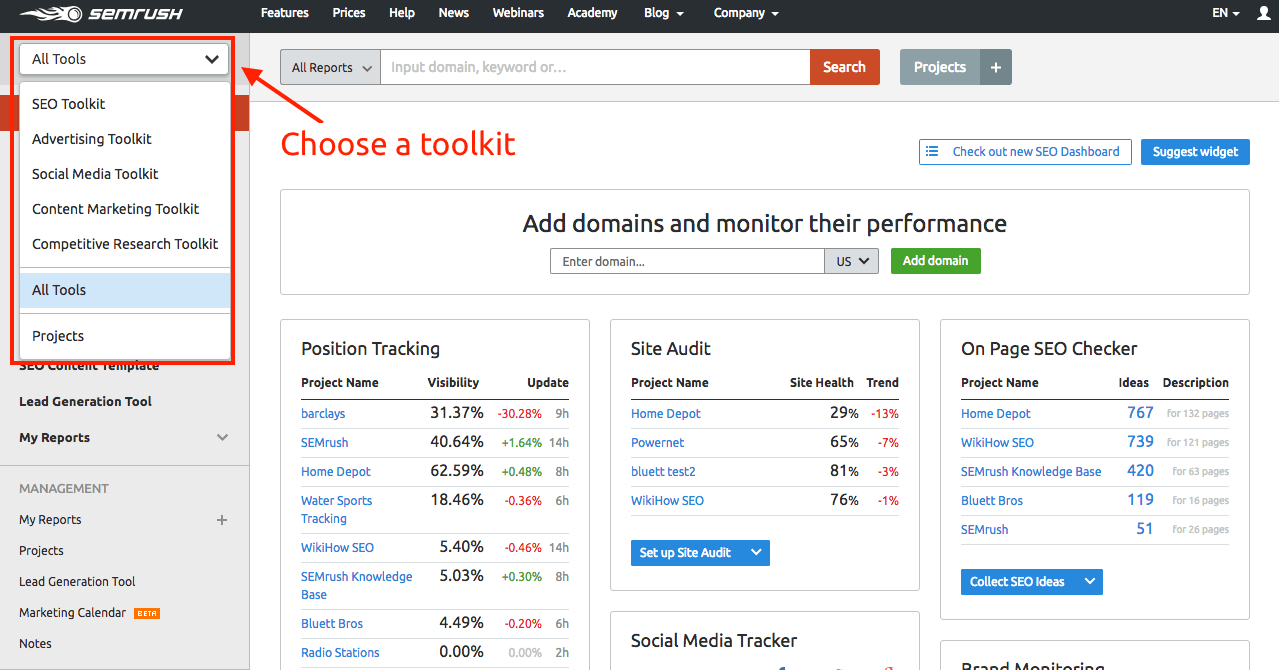Click 51 ideas for SEMrush

tap(1145, 529)
